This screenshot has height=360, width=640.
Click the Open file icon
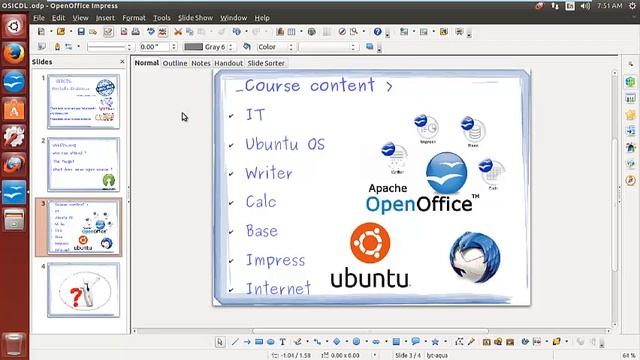[x=61, y=31]
